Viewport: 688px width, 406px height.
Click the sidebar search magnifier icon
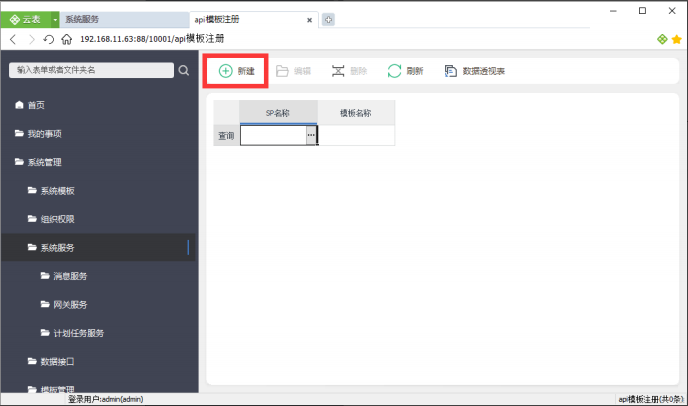tap(184, 70)
